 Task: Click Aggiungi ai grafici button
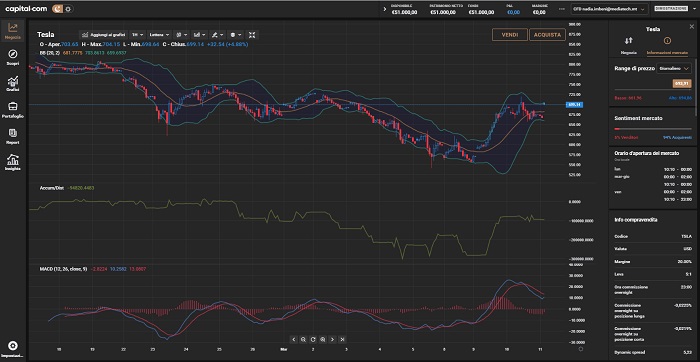pos(104,34)
